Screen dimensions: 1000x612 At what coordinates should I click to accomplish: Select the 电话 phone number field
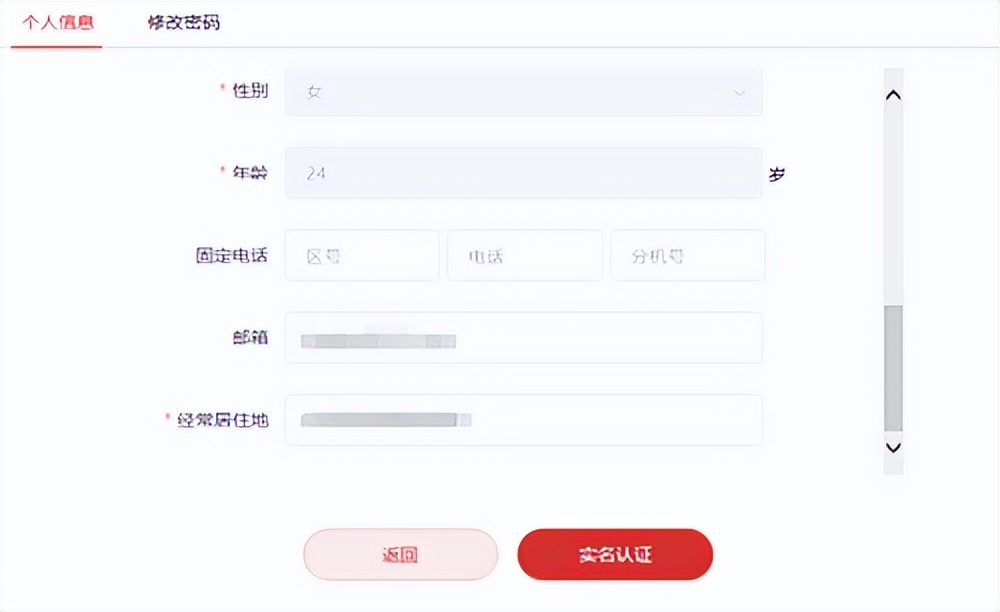525,255
